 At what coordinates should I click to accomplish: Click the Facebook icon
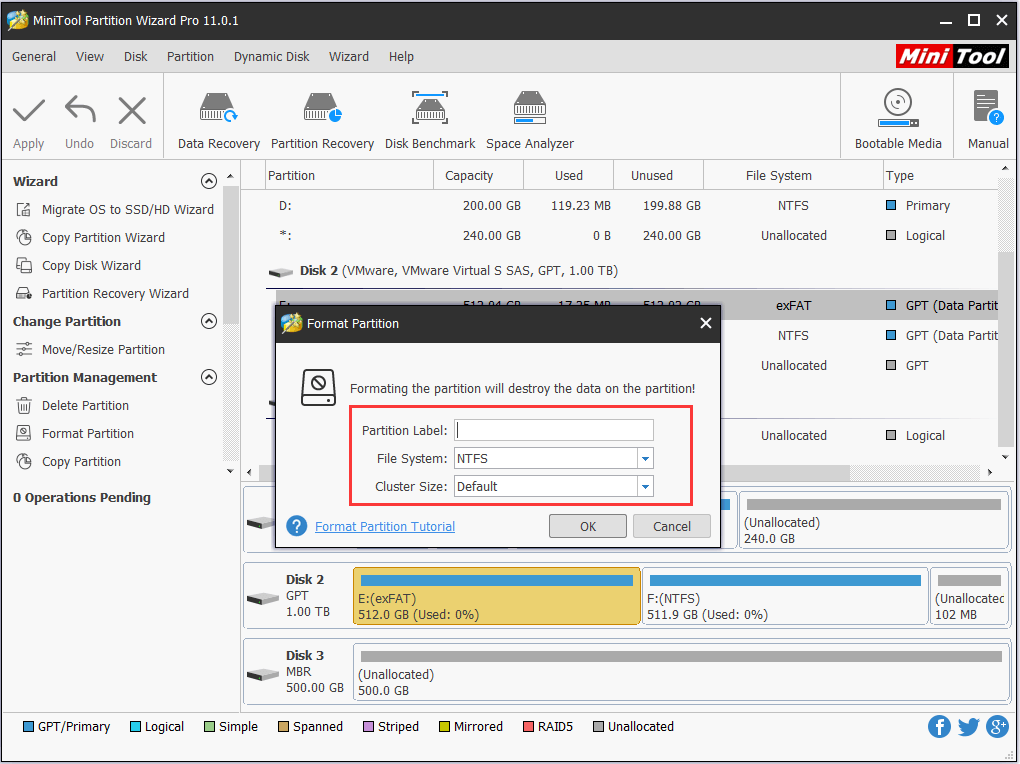tap(939, 726)
